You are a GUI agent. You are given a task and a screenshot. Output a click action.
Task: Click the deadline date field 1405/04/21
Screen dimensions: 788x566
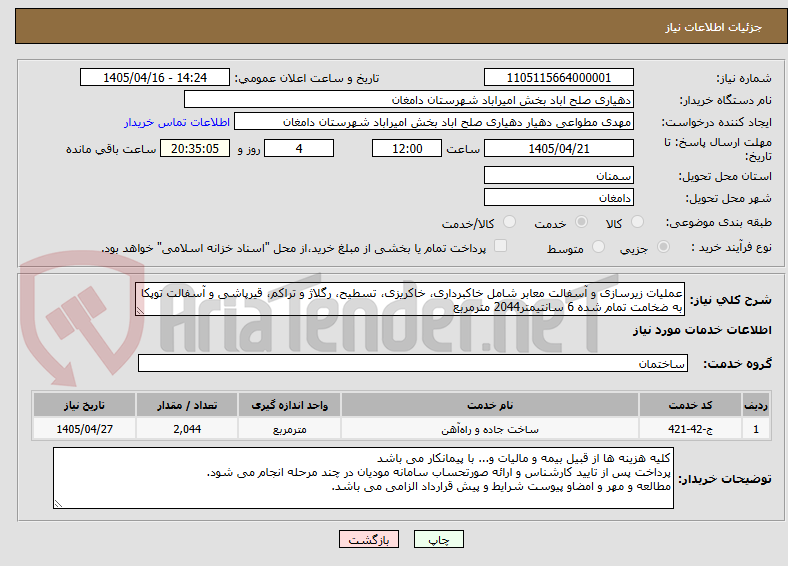tap(558, 148)
